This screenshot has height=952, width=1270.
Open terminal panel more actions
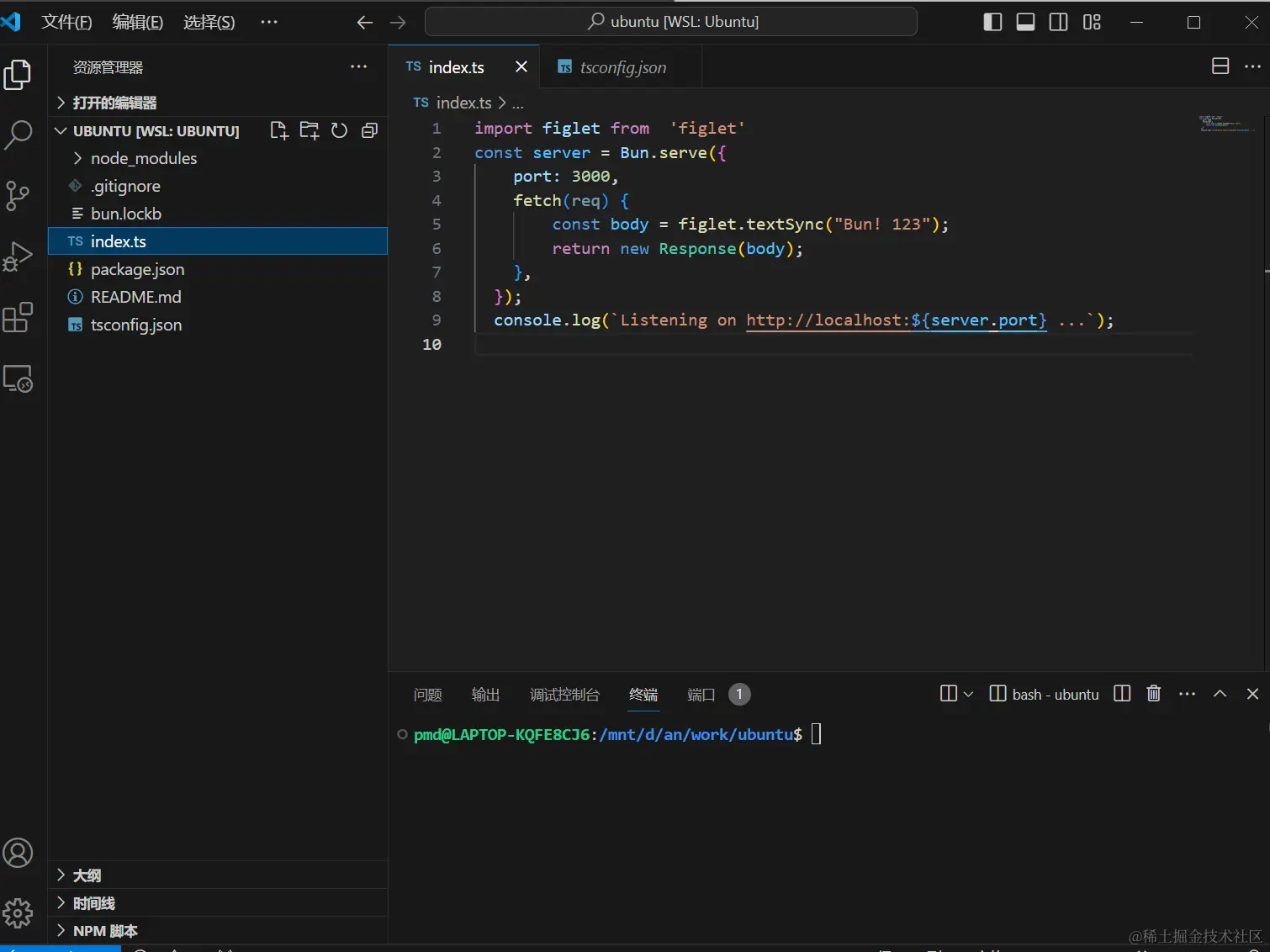tap(1187, 693)
